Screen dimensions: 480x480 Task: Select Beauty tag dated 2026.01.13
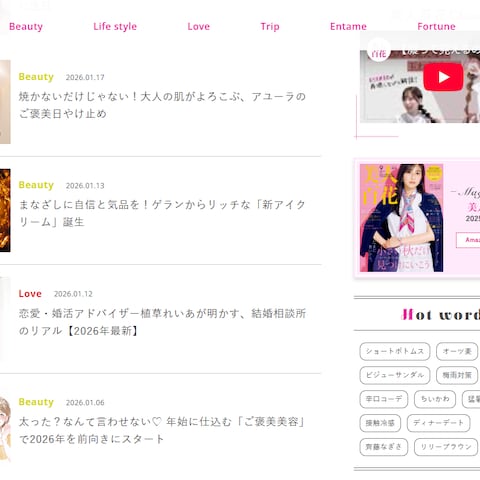pyautogui.click(x=36, y=185)
